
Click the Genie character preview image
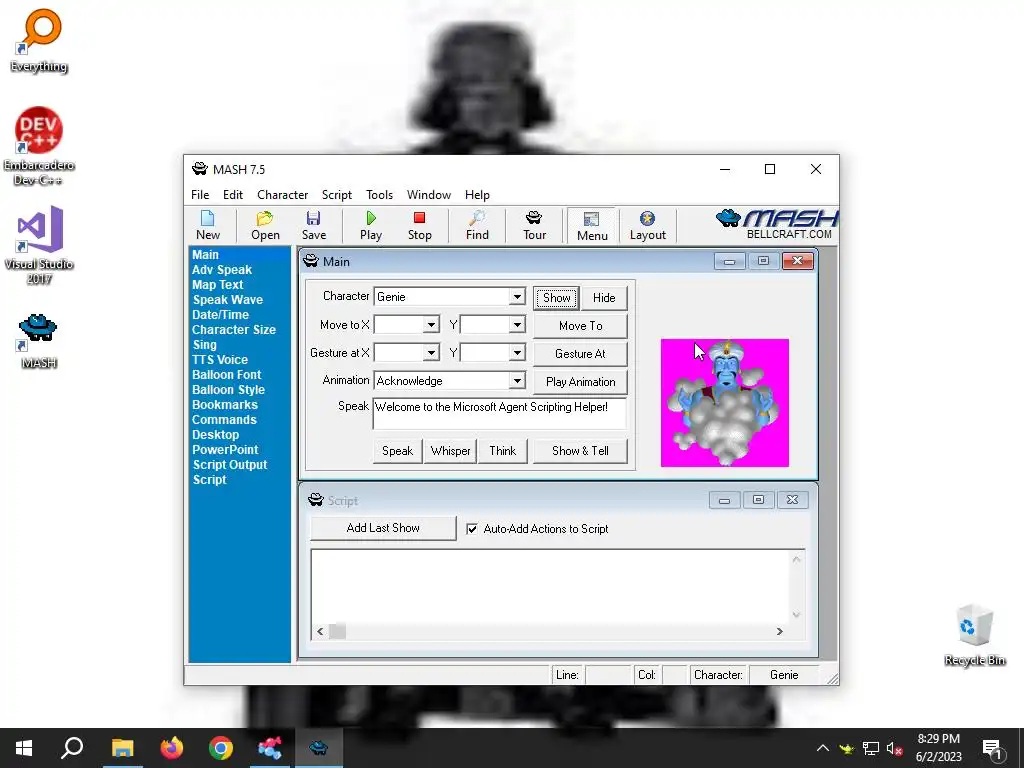[x=724, y=403]
